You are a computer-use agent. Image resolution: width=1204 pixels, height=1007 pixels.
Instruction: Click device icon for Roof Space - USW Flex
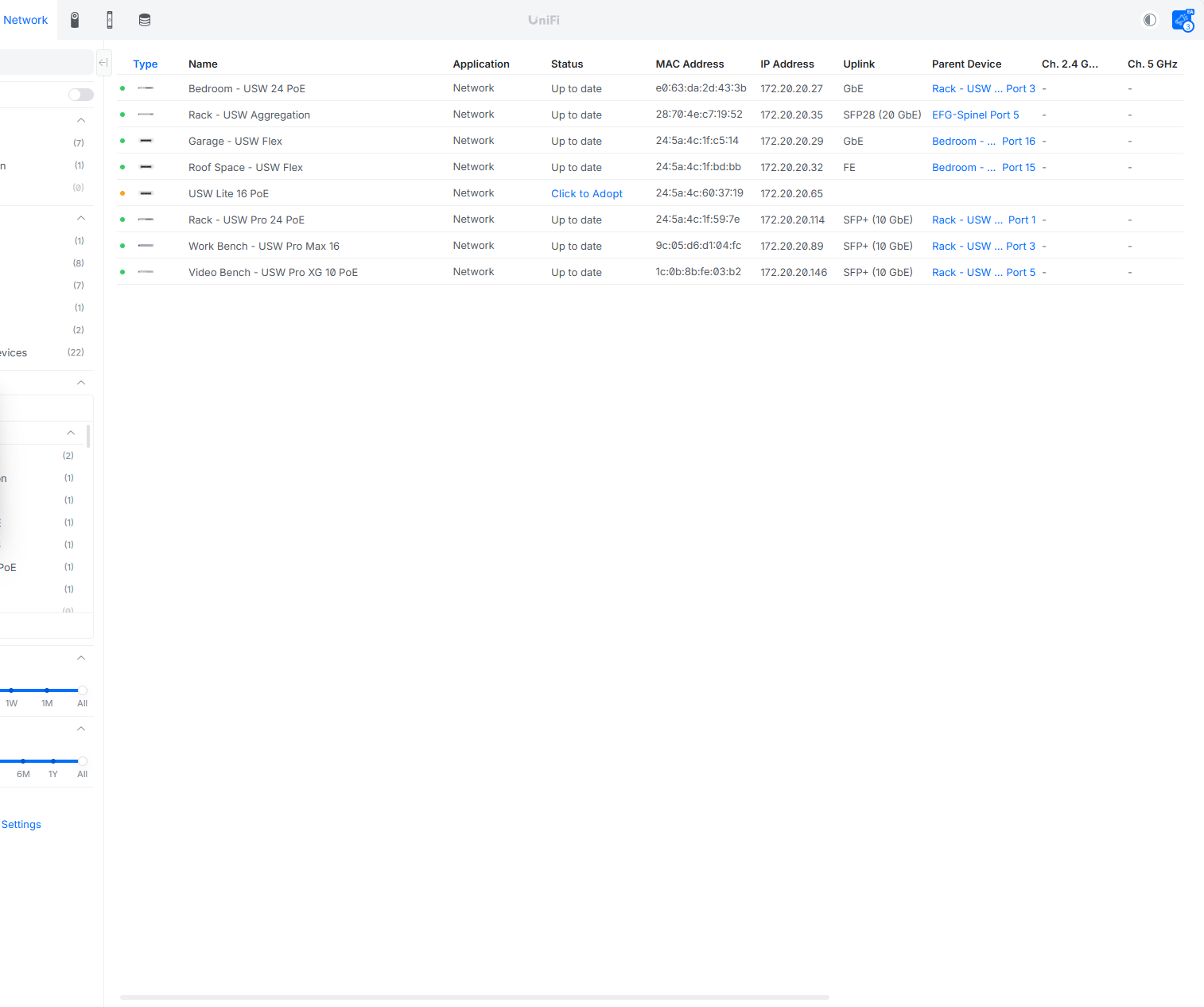(x=146, y=167)
